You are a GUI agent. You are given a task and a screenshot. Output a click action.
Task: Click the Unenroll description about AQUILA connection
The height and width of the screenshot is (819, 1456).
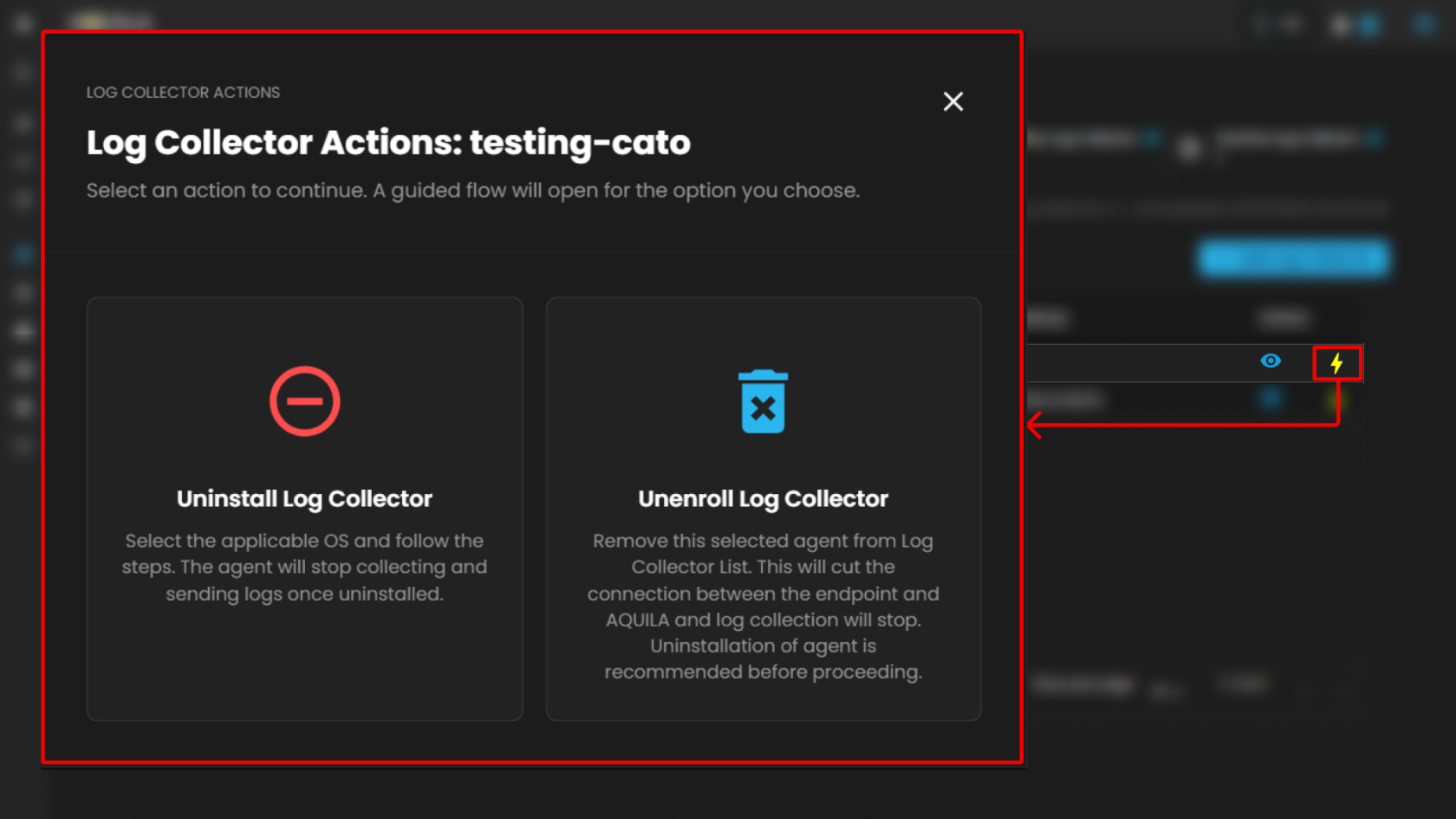click(x=763, y=606)
